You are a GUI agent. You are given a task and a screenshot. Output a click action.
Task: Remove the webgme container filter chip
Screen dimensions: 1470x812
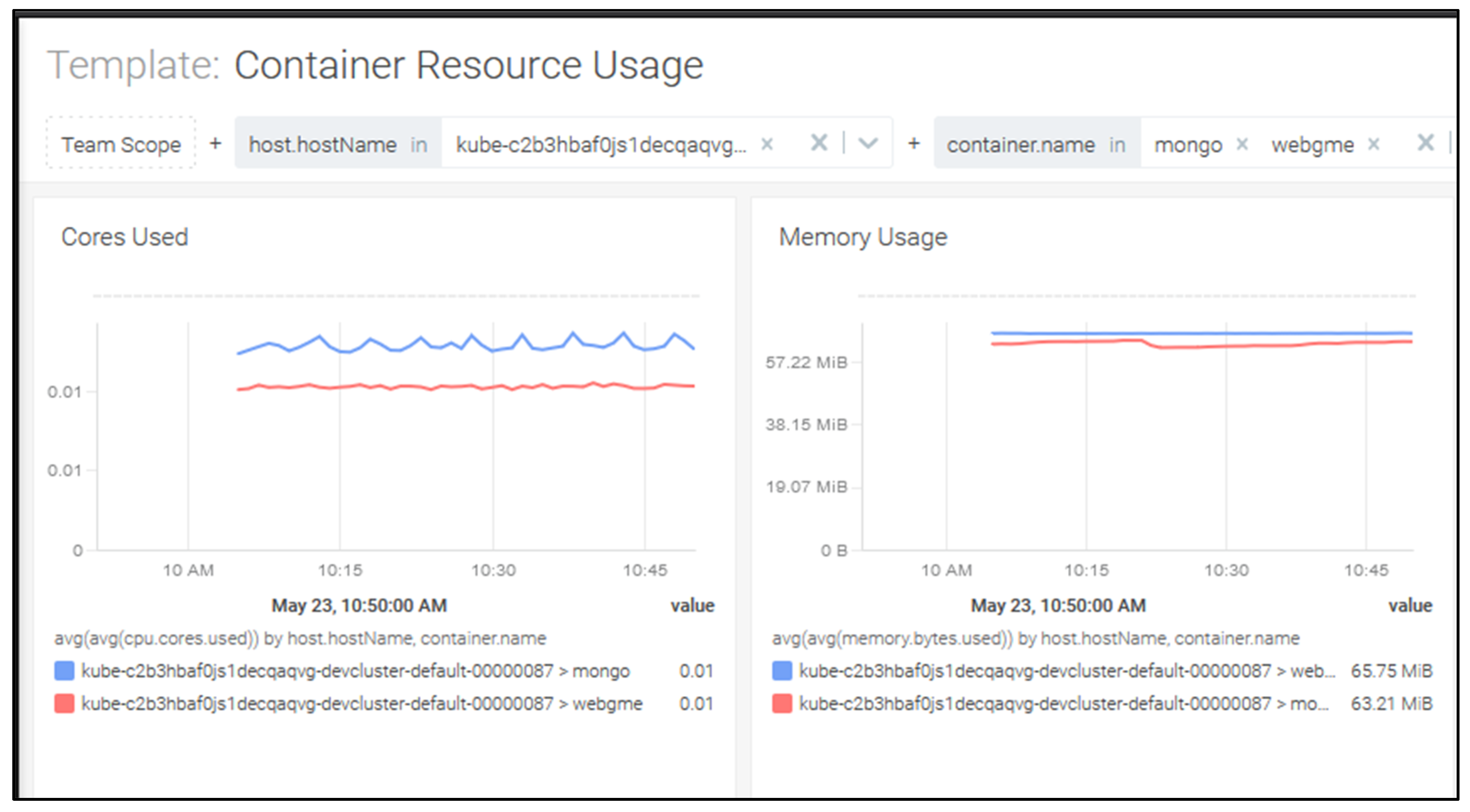pyautogui.click(x=1373, y=144)
